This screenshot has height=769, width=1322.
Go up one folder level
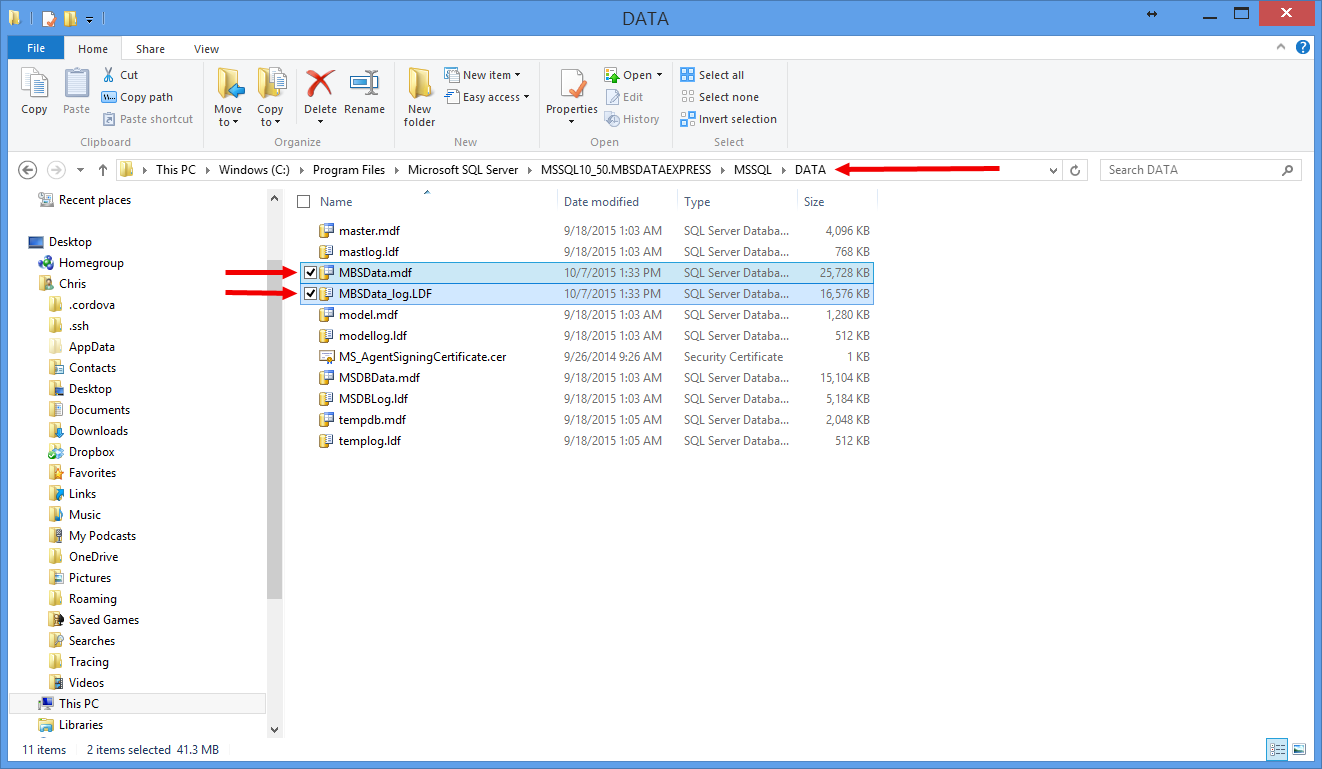click(103, 170)
